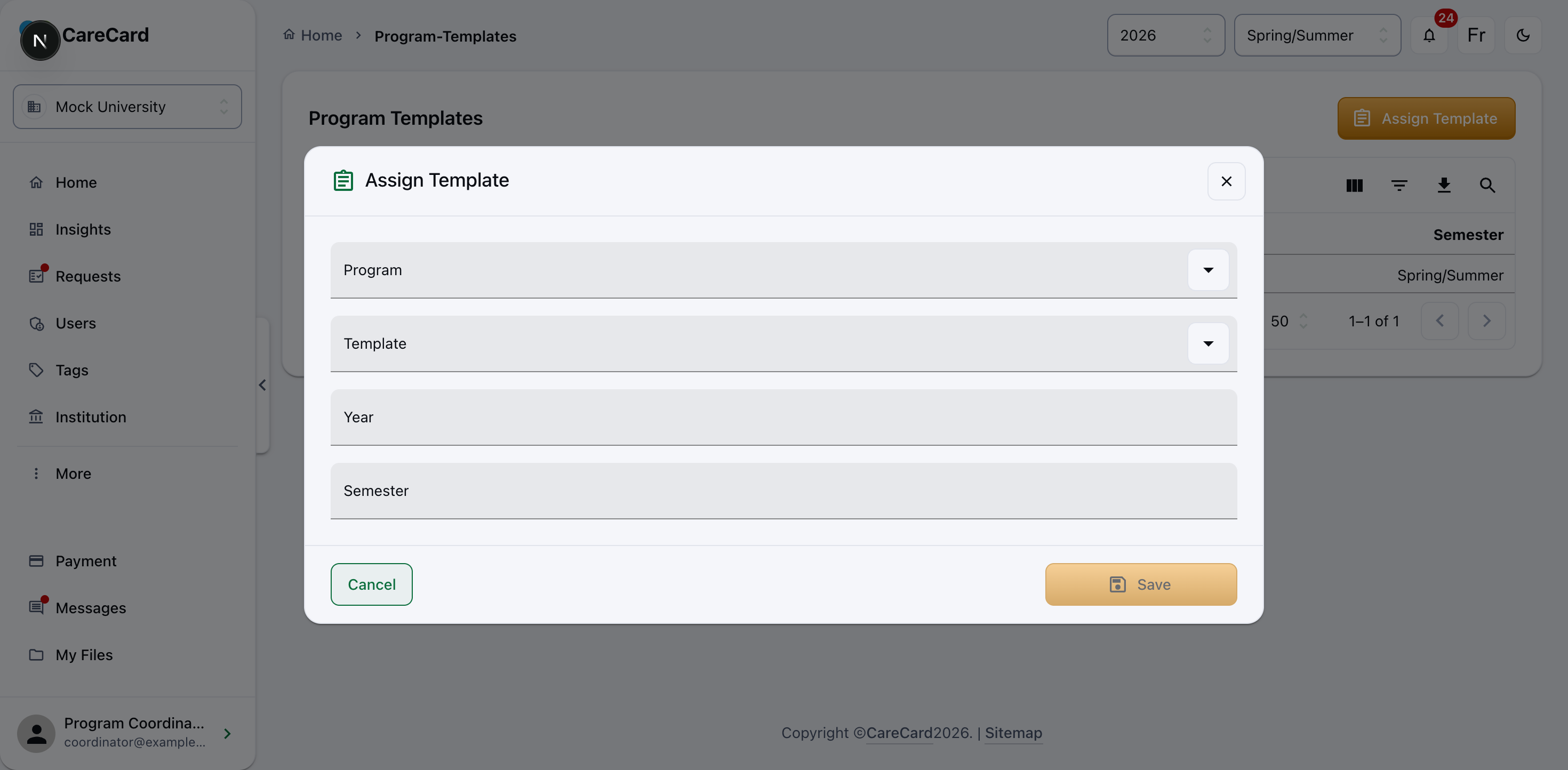1568x770 pixels.
Task: Click the Semester column header
Action: point(1468,235)
